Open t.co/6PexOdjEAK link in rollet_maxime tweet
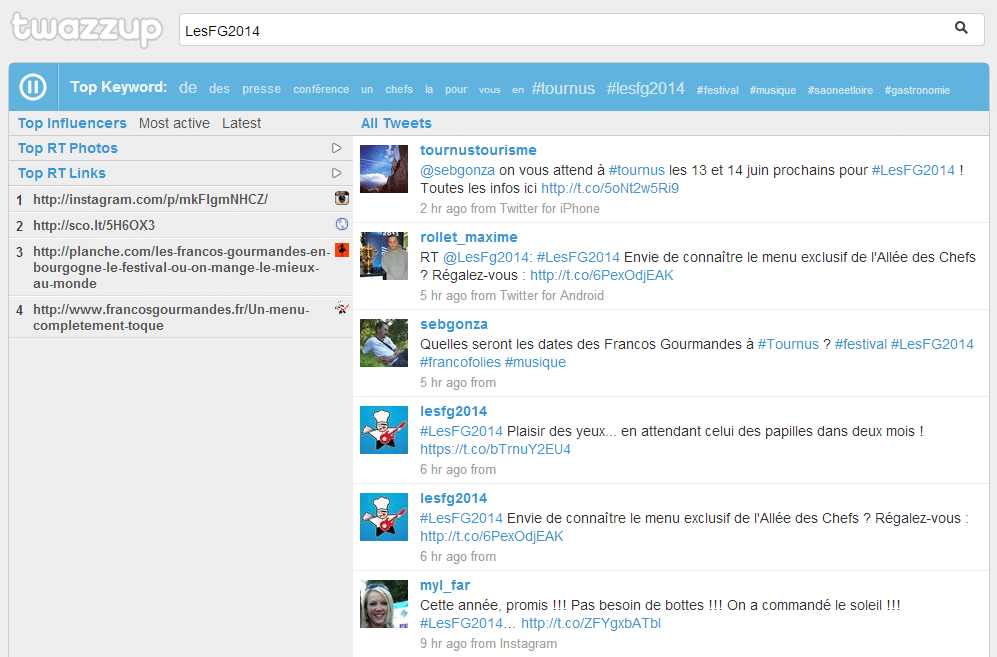 [602, 275]
